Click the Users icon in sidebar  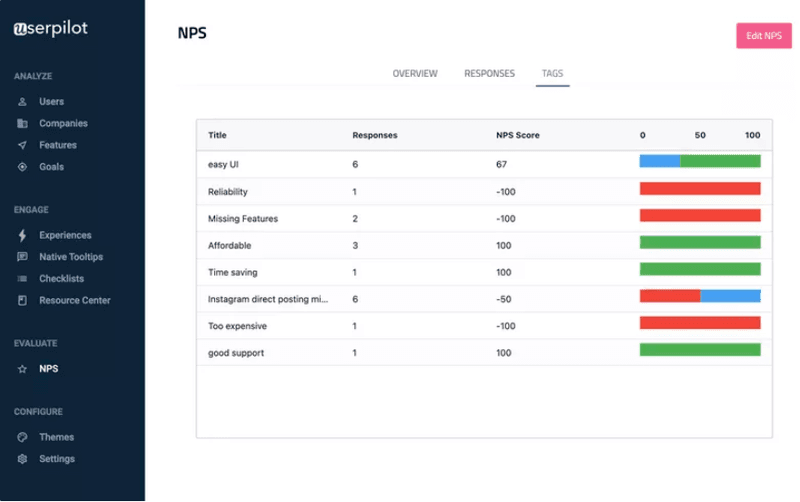coord(22,102)
